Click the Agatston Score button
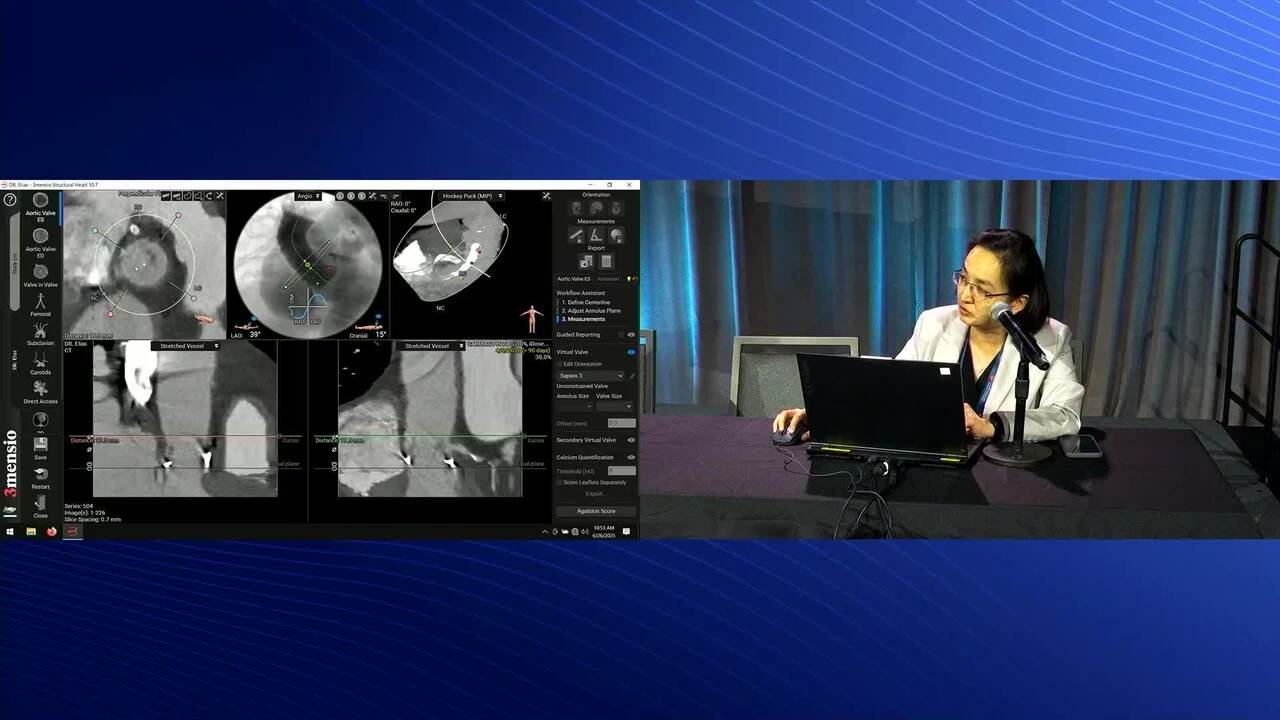 (x=596, y=511)
